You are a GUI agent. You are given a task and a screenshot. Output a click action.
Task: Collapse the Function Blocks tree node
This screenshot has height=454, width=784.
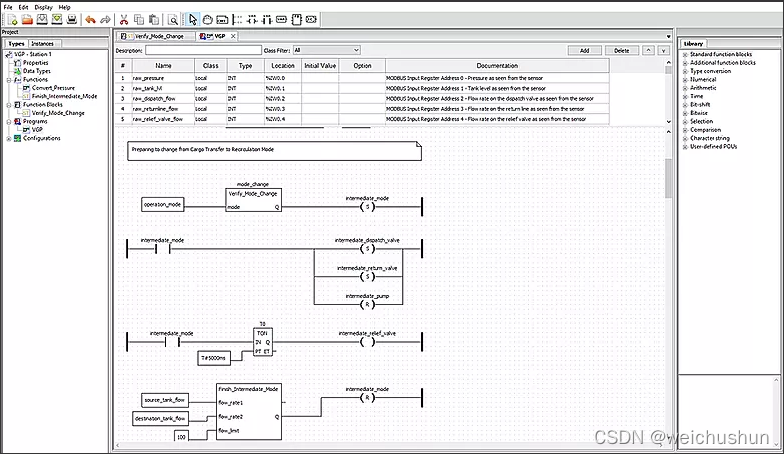(x=8, y=105)
